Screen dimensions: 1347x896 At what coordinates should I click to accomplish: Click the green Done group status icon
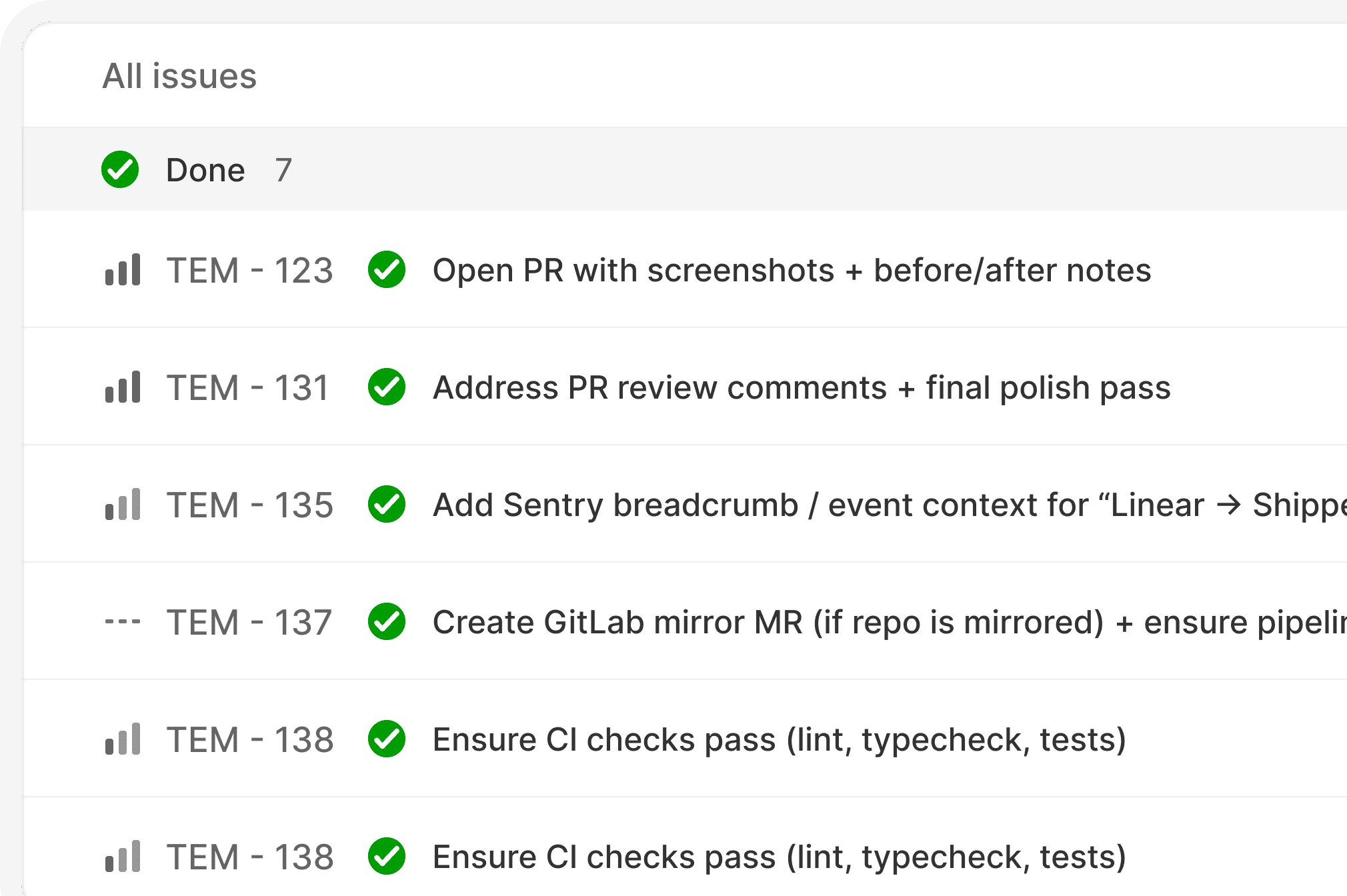[x=120, y=170]
